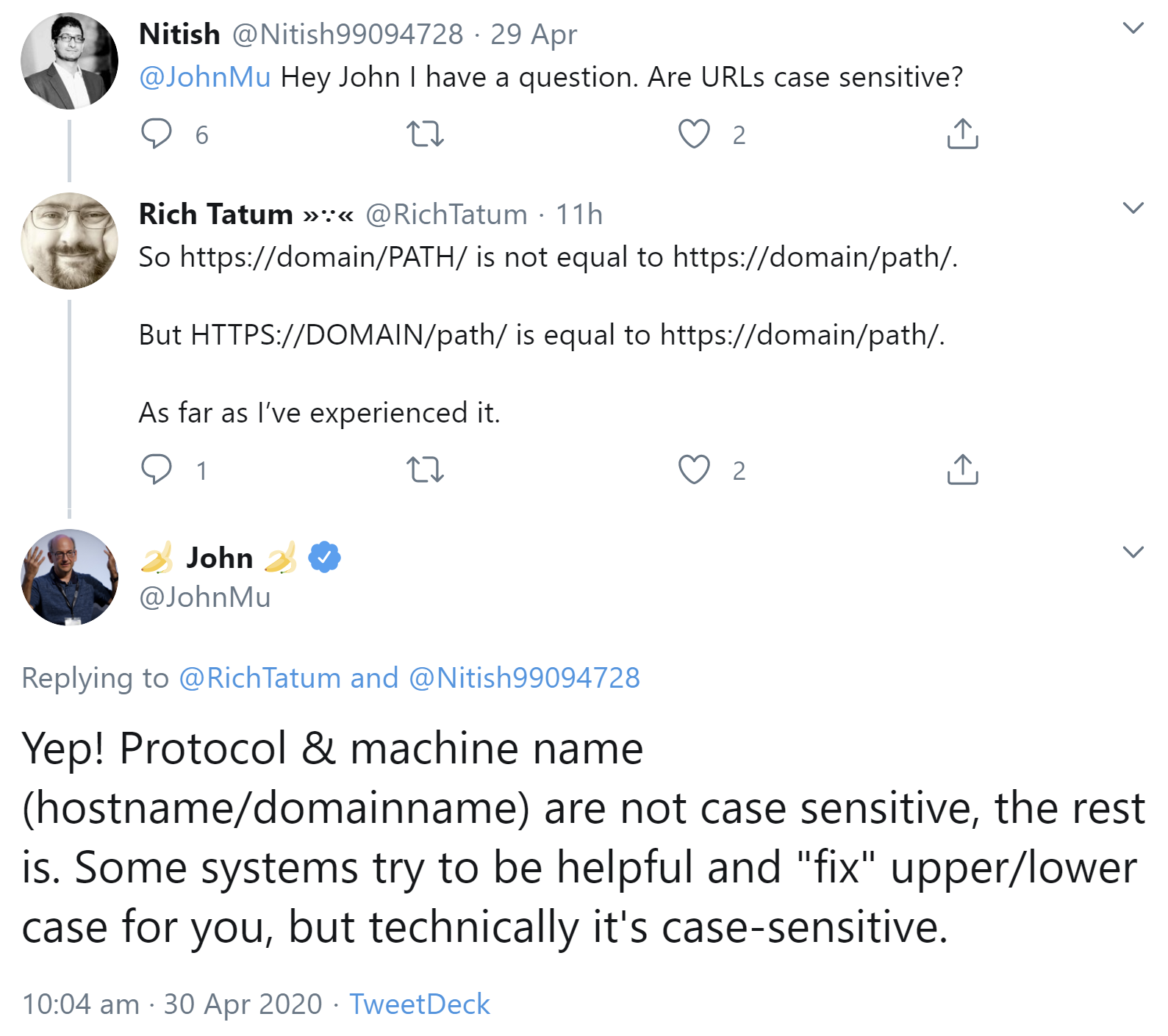The image size is (1168, 1036).
Task: Share Nitish's tweet via upload icon
Action: pos(963,134)
